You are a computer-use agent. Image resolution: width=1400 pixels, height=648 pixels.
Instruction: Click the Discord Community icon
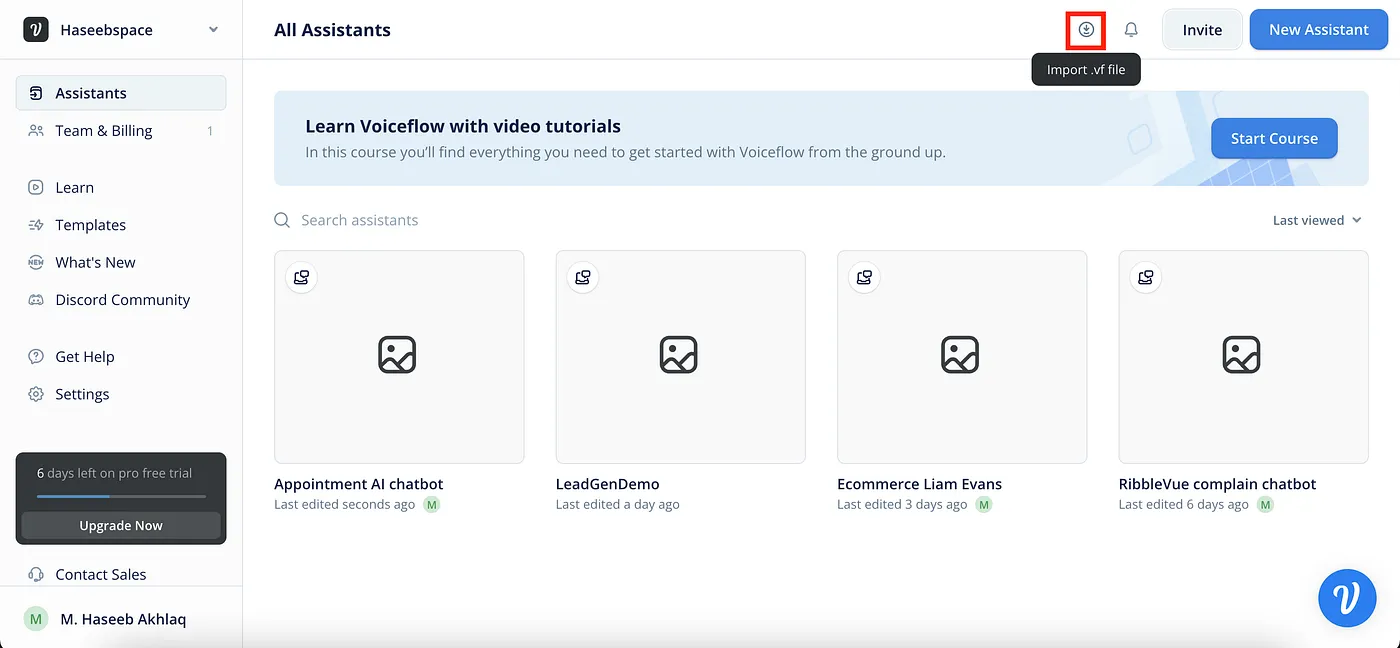[x=36, y=300]
